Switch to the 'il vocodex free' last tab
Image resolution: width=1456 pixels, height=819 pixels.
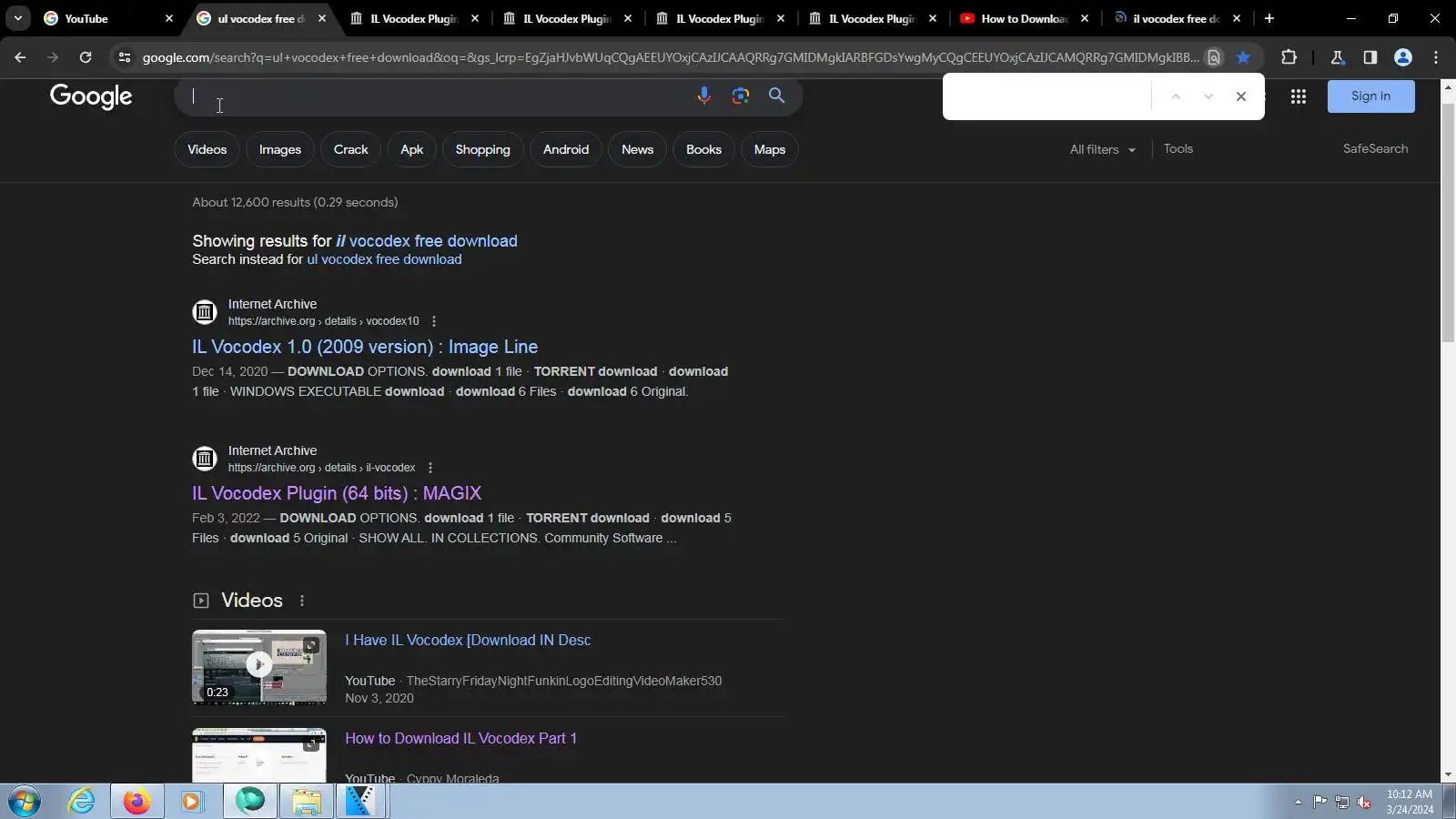1176,18
